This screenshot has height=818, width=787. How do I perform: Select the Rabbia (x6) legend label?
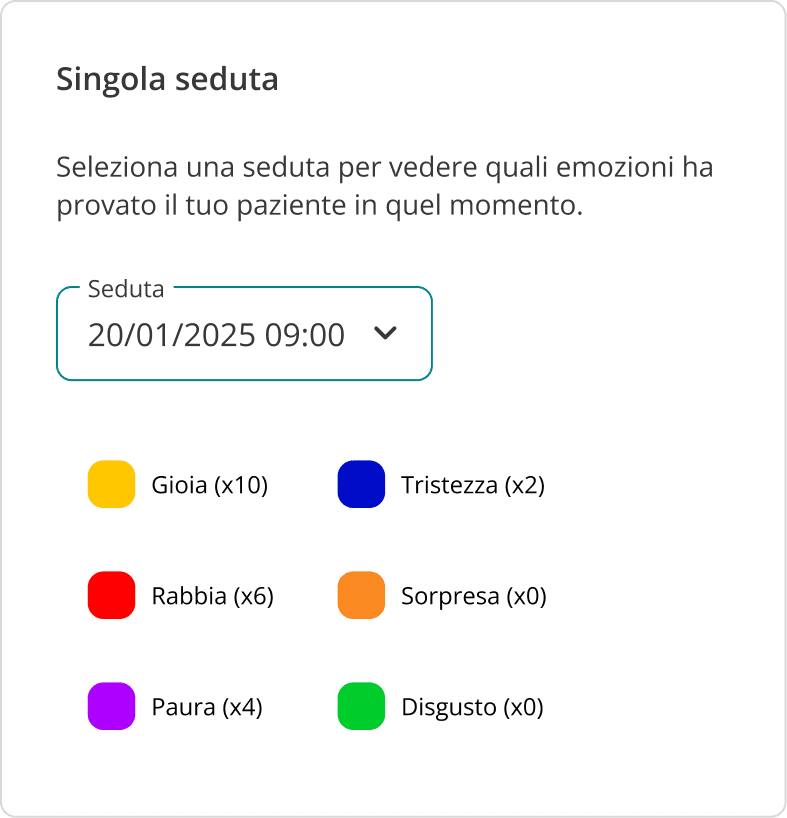[x=212, y=597]
